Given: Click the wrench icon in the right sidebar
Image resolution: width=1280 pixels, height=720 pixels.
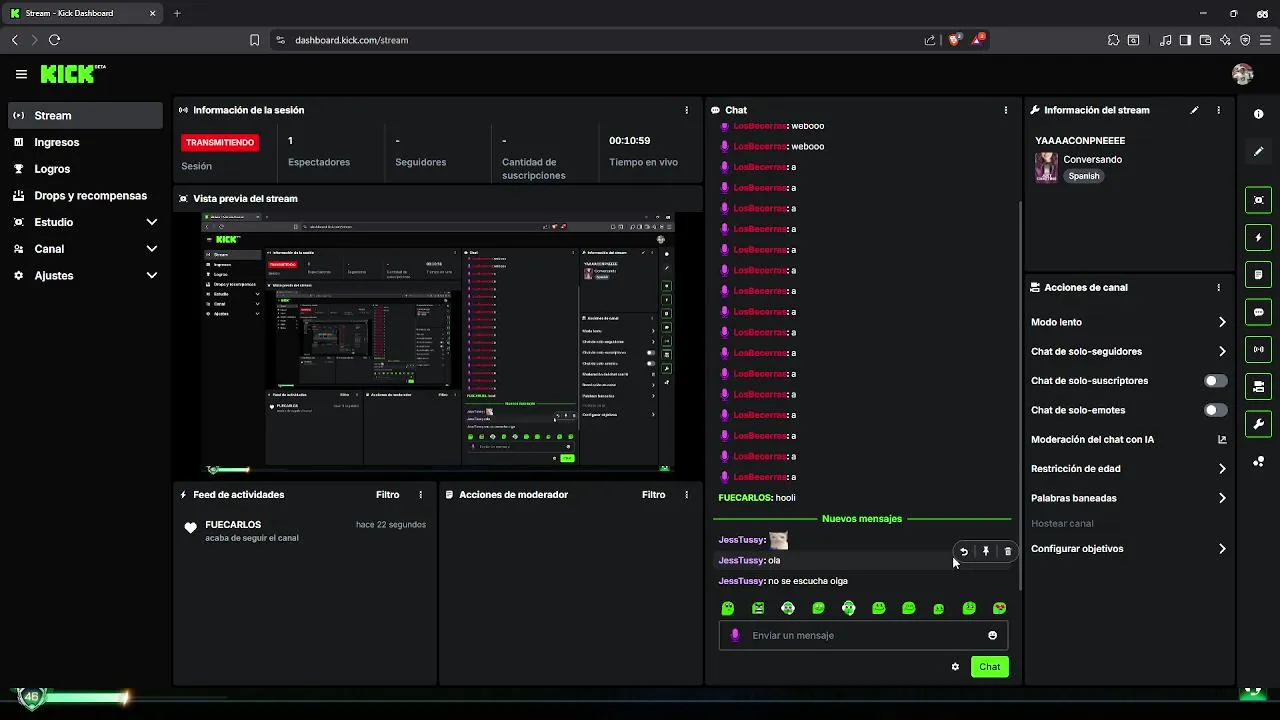Looking at the screenshot, I should click(1258, 423).
